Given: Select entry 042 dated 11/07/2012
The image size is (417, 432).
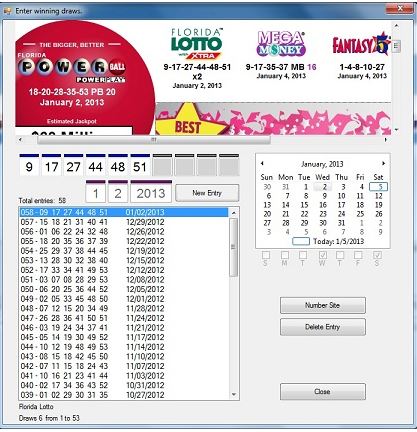Looking at the screenshot, I should pos(124,366).
